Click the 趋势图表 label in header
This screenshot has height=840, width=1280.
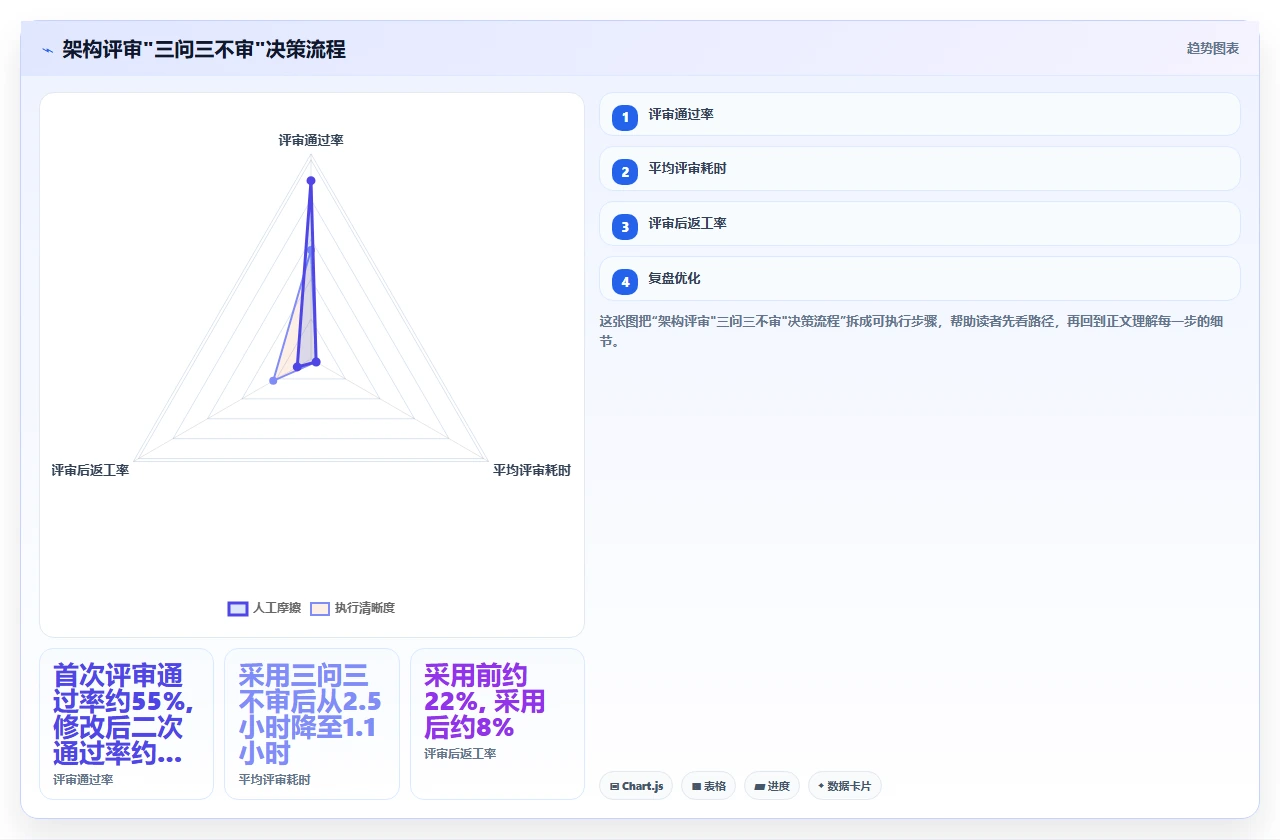point(1213,48)
